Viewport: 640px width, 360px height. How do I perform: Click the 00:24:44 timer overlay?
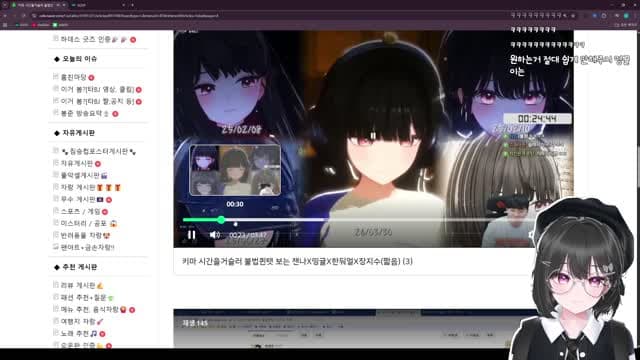[x=537, y=119]
